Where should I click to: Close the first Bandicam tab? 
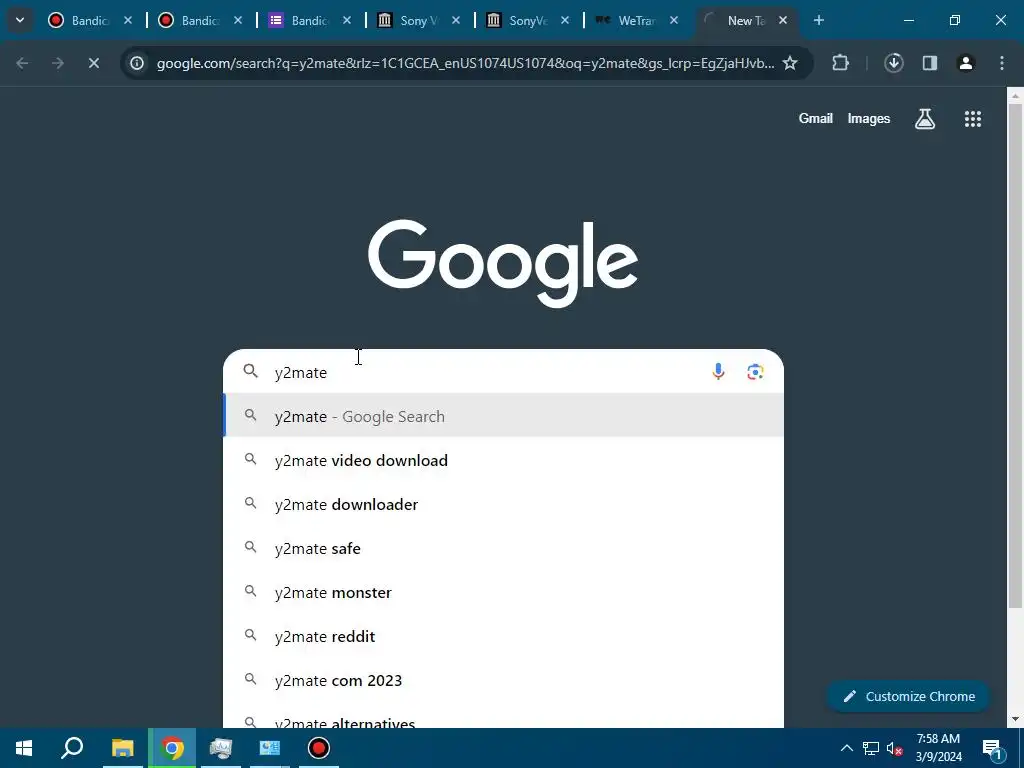tap(128, 21)
